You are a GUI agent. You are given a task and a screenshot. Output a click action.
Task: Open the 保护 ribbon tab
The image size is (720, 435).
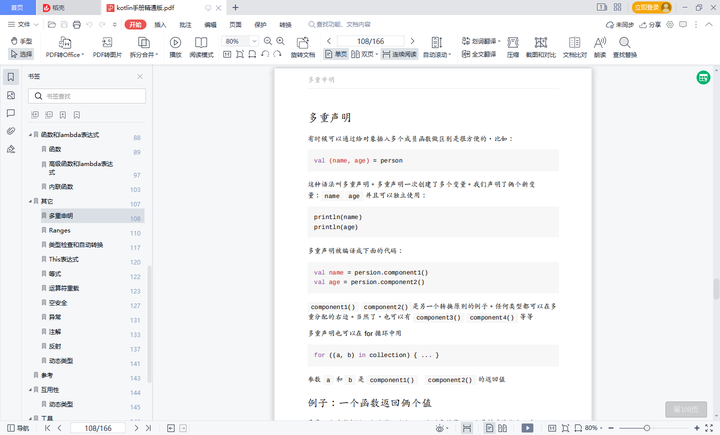pos(260,25)
